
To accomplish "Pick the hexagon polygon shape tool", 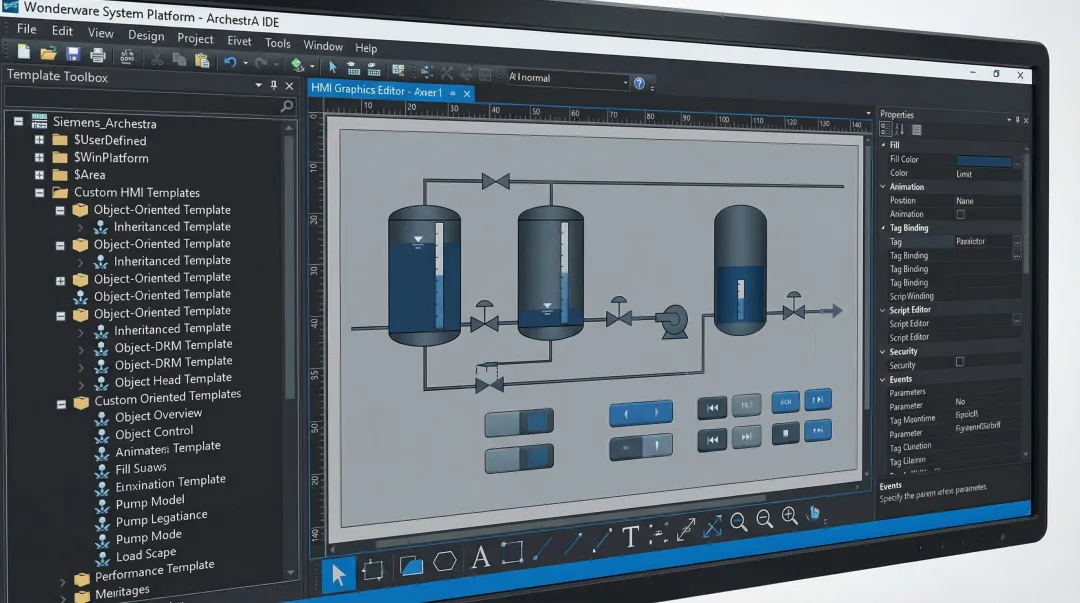I will tap(445, 563).
